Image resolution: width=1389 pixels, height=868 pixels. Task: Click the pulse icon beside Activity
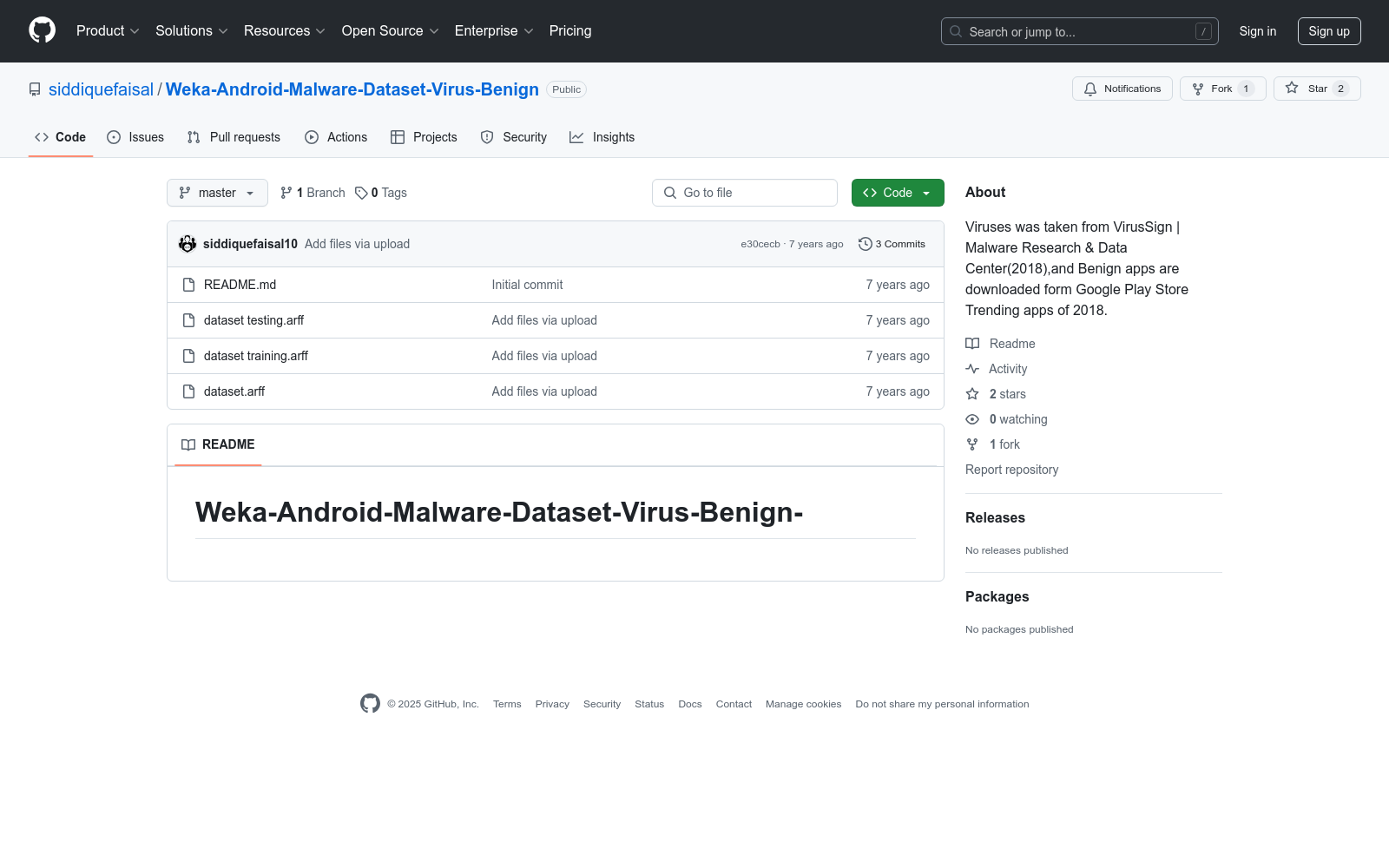tap(972, 369)
